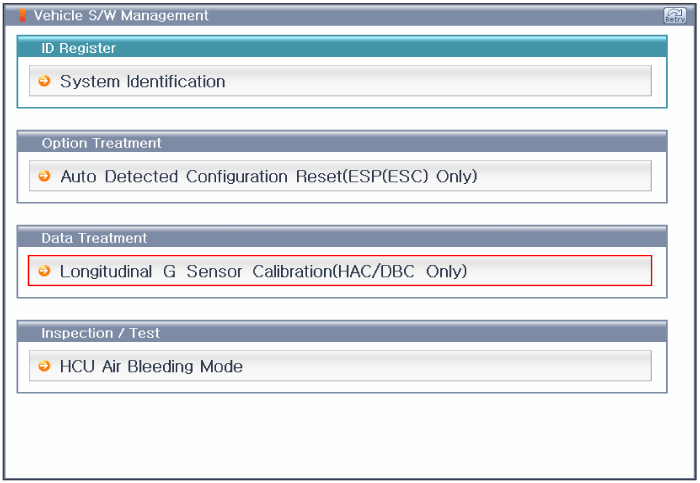The image size is (700, 483).
Task: Click the word Retry under the refresh symbol
Action: [x=675, y=20]
